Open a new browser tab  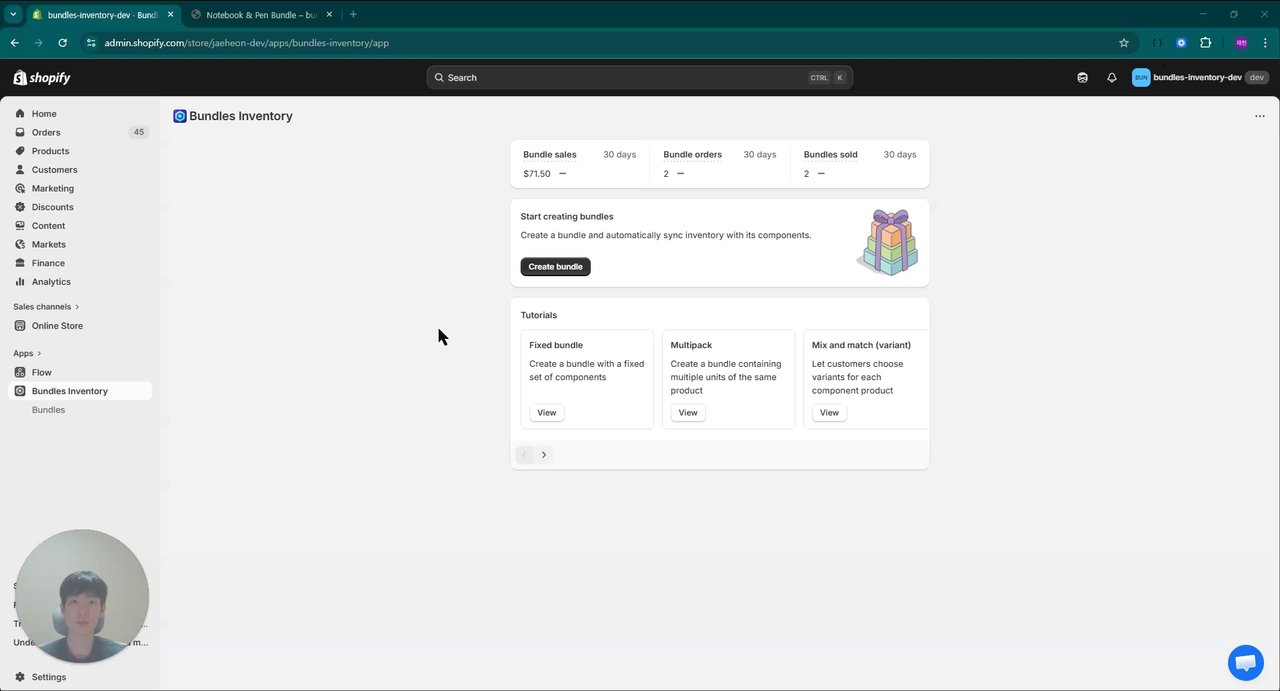pos(353,15)
